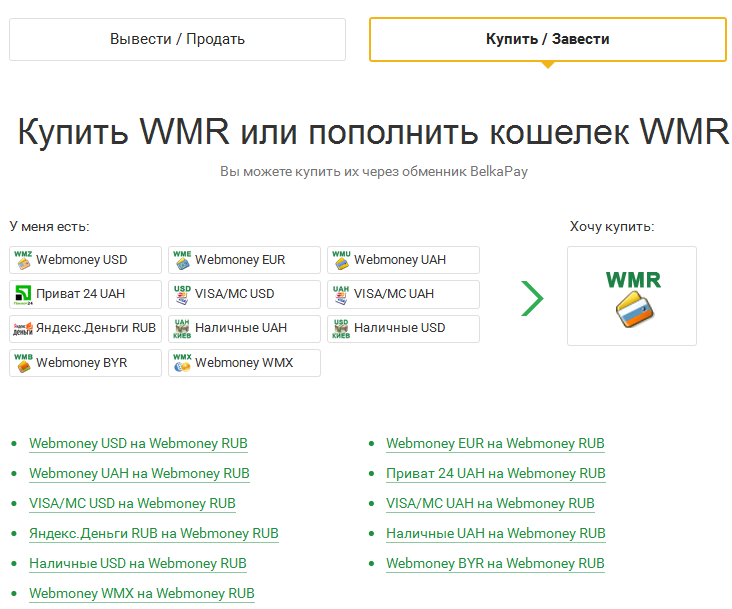Click the USD card icon beside VISA/MC USD
The image size is (732, 609).
[x=182, y=294]
